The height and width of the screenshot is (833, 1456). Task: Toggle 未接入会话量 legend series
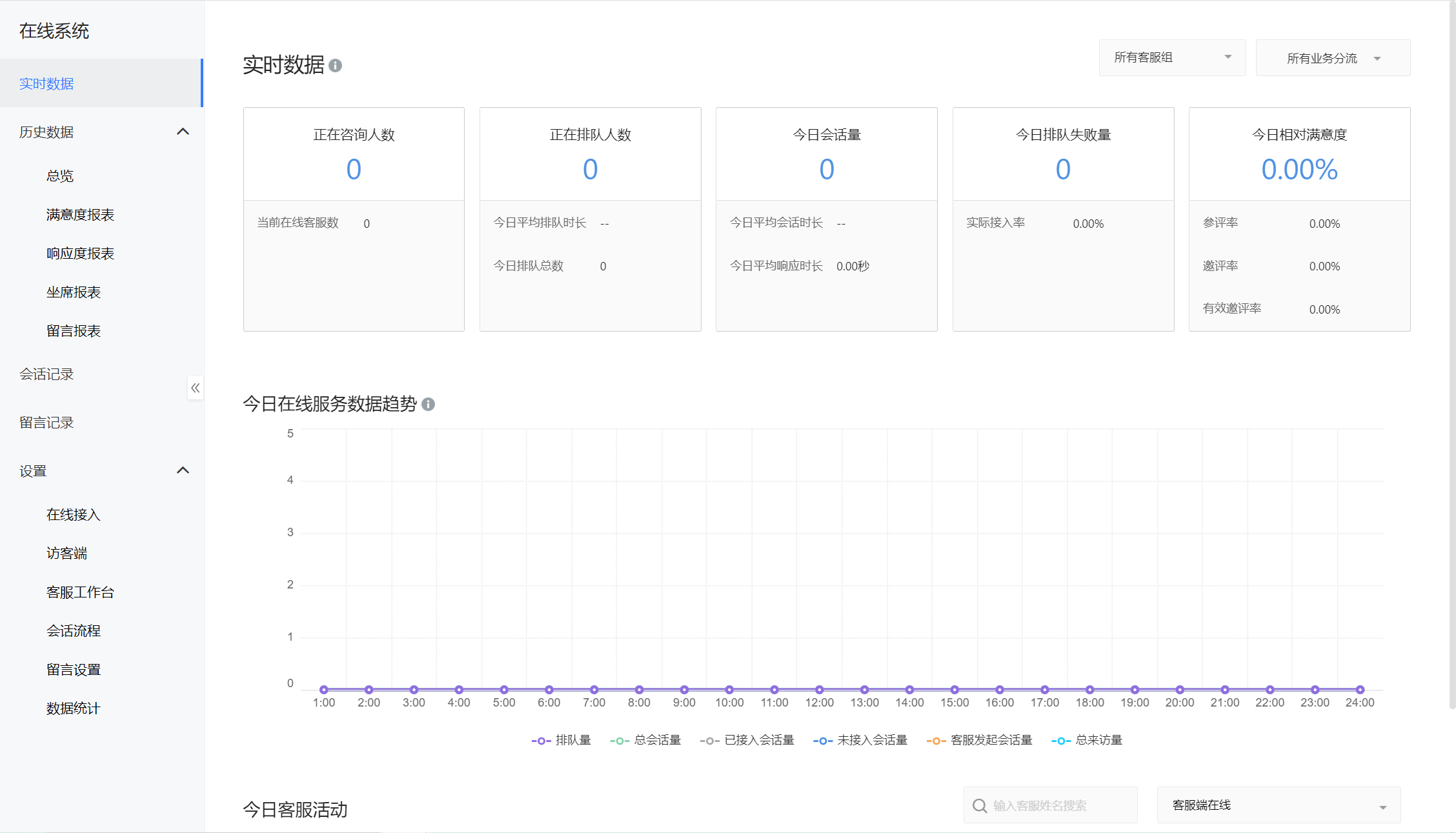tap(860, 740)
